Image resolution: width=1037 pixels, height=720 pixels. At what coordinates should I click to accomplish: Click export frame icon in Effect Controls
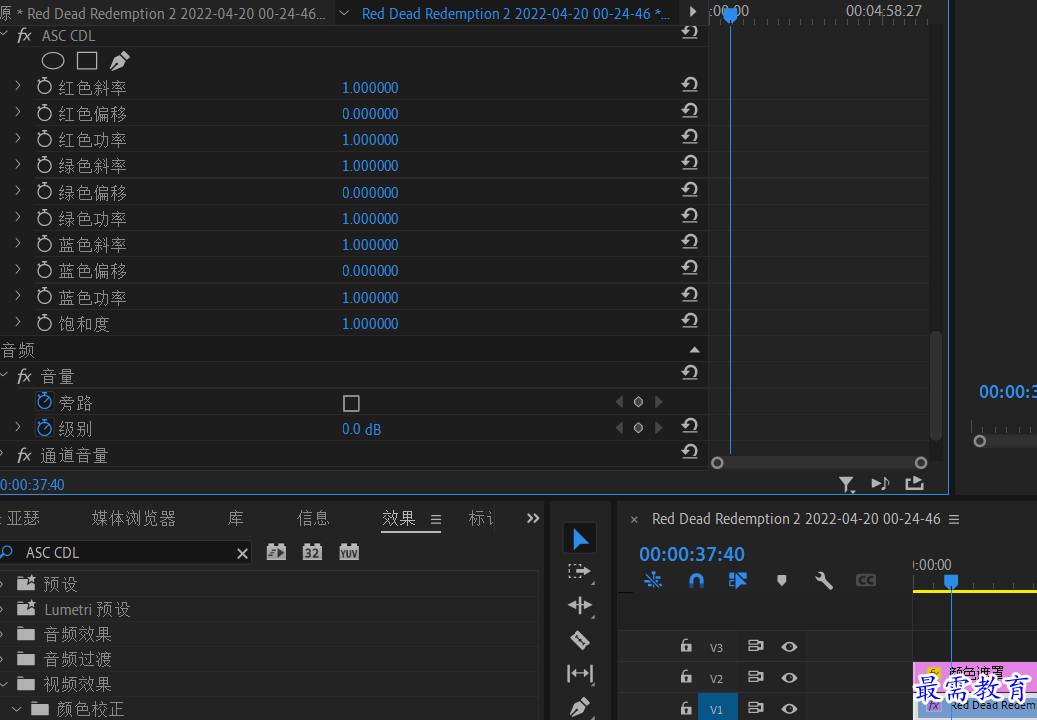[915, 483]
